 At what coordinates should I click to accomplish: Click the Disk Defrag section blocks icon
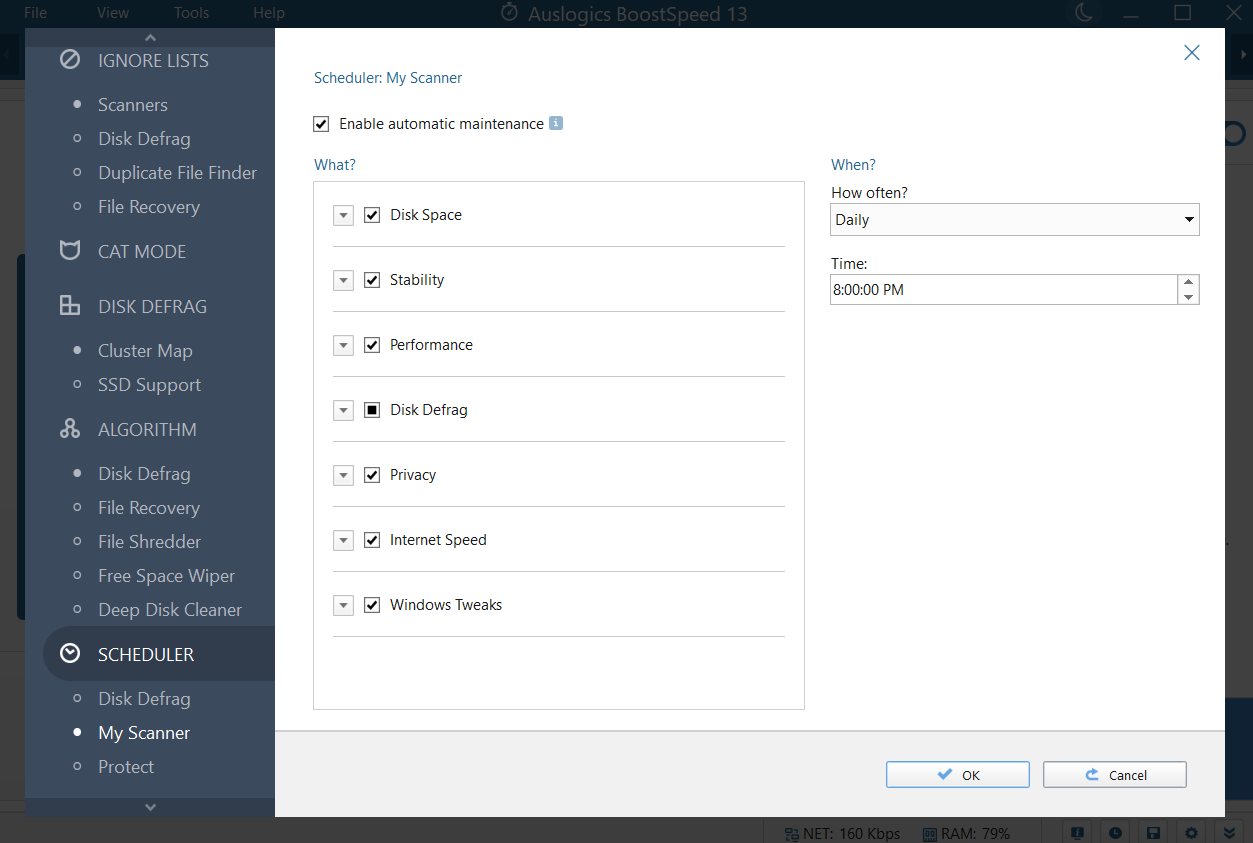coord(70,306)
